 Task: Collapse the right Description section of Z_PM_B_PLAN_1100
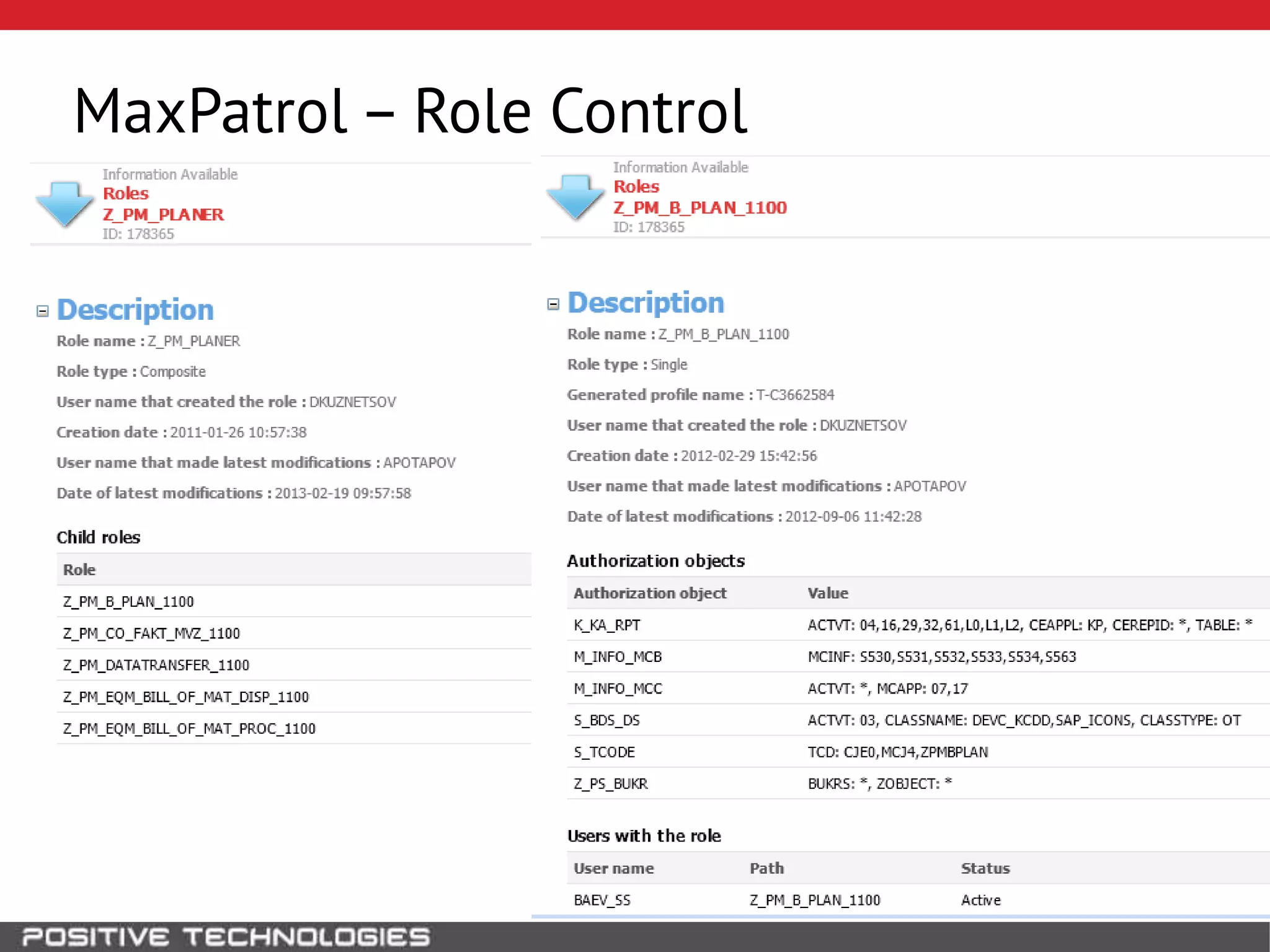point(553,304)
